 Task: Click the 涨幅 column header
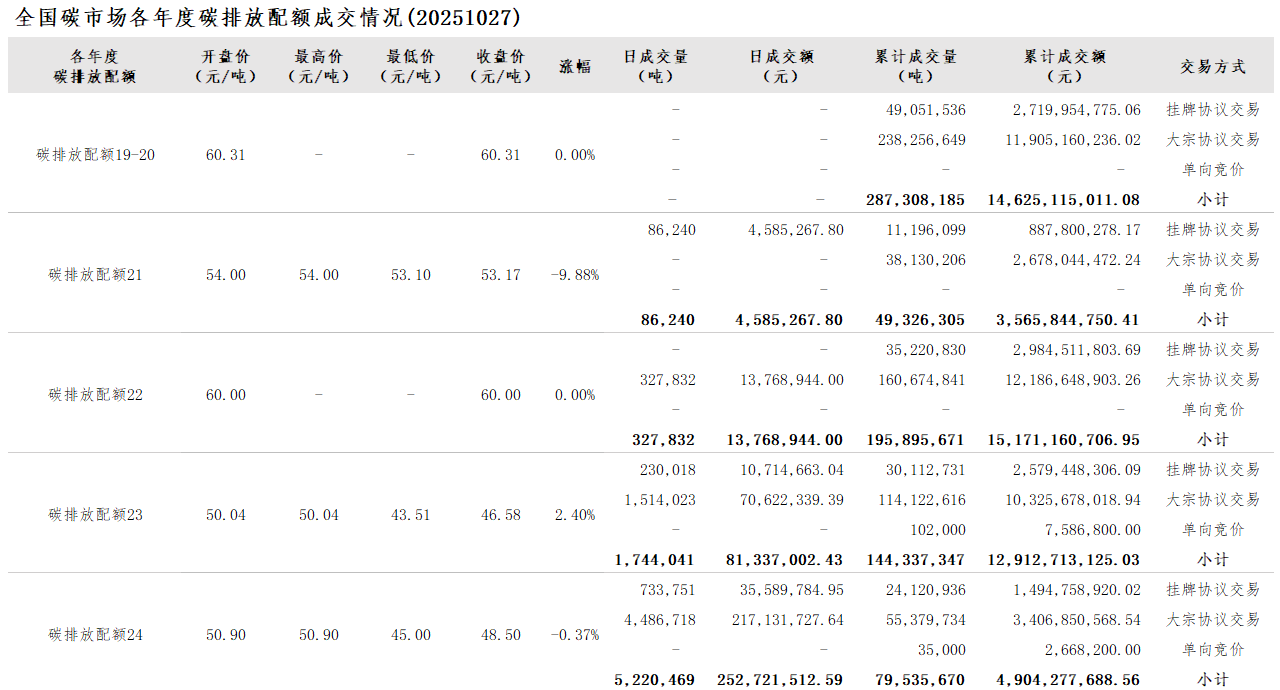(575, 66)
